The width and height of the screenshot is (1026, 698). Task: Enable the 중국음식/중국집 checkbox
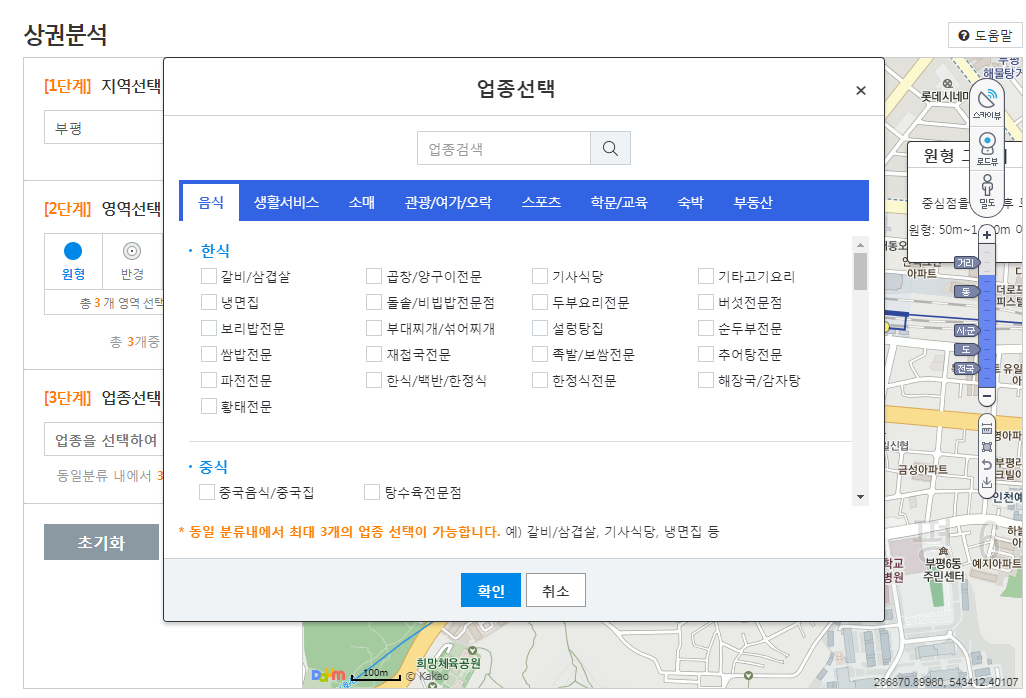pos(207,492)
